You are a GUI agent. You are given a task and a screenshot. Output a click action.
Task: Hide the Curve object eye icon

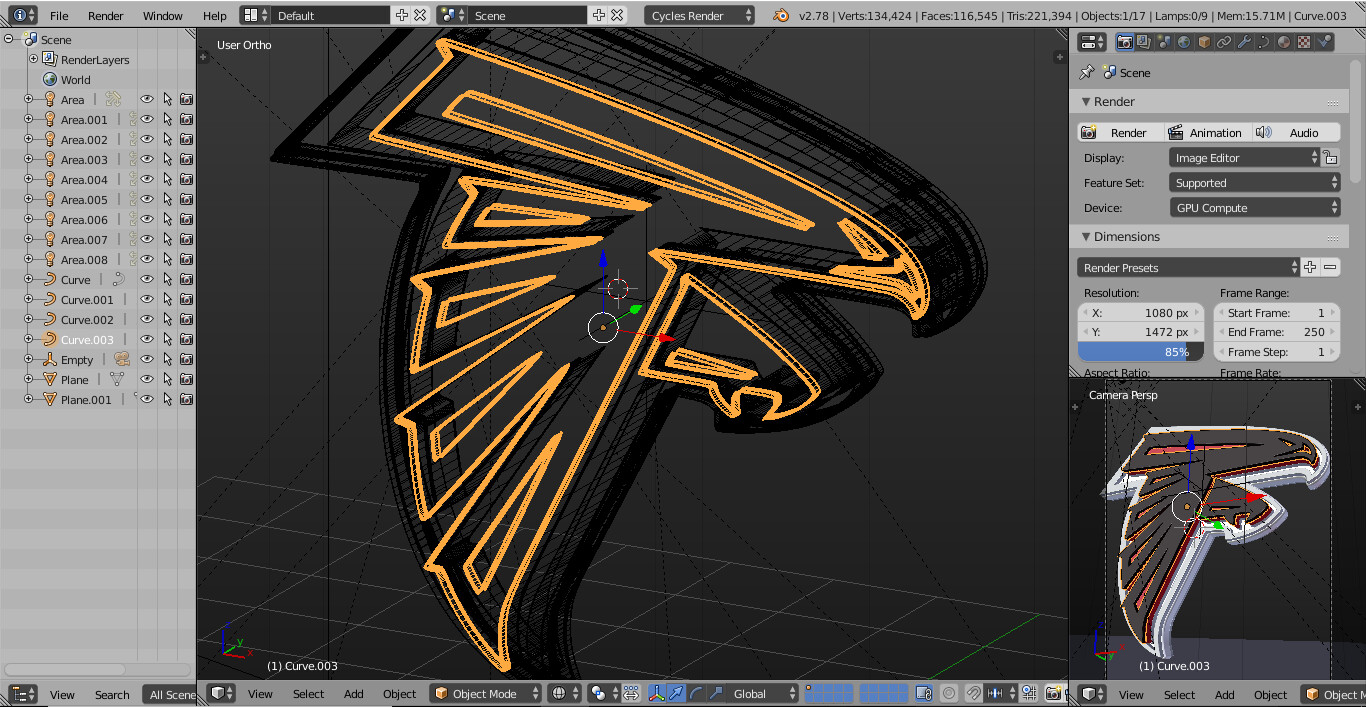pyautogui.click(x=147, y=279)
